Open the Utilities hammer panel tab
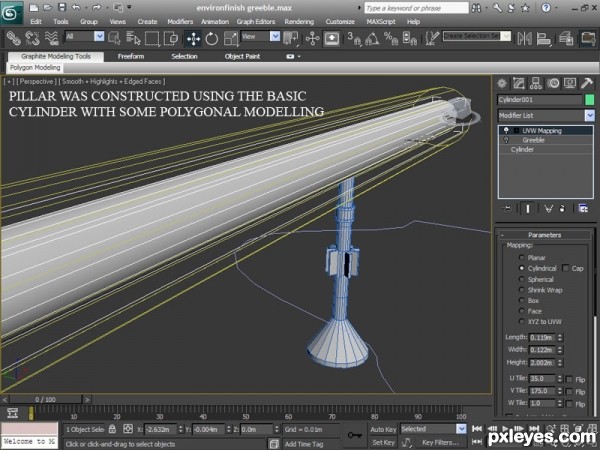The width and height of the screenshot is (600, 450). coord(587,83)
